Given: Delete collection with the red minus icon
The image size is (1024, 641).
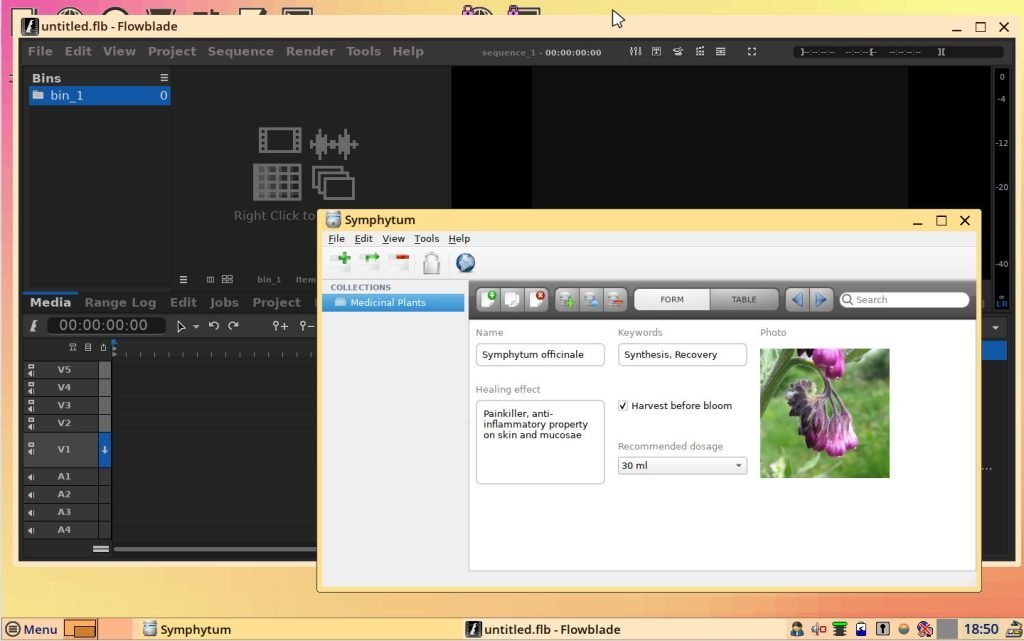Looking at the screenshot, I should [x=398, y=262].
